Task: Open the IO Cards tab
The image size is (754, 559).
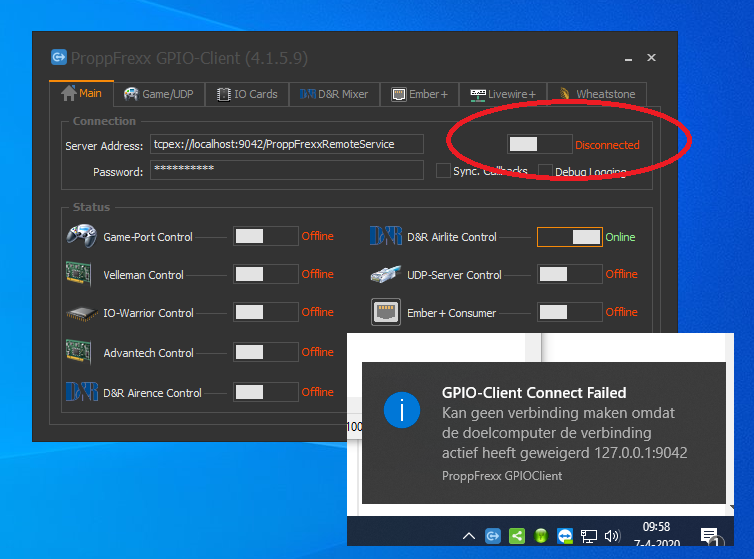Action: pos(247,94)
